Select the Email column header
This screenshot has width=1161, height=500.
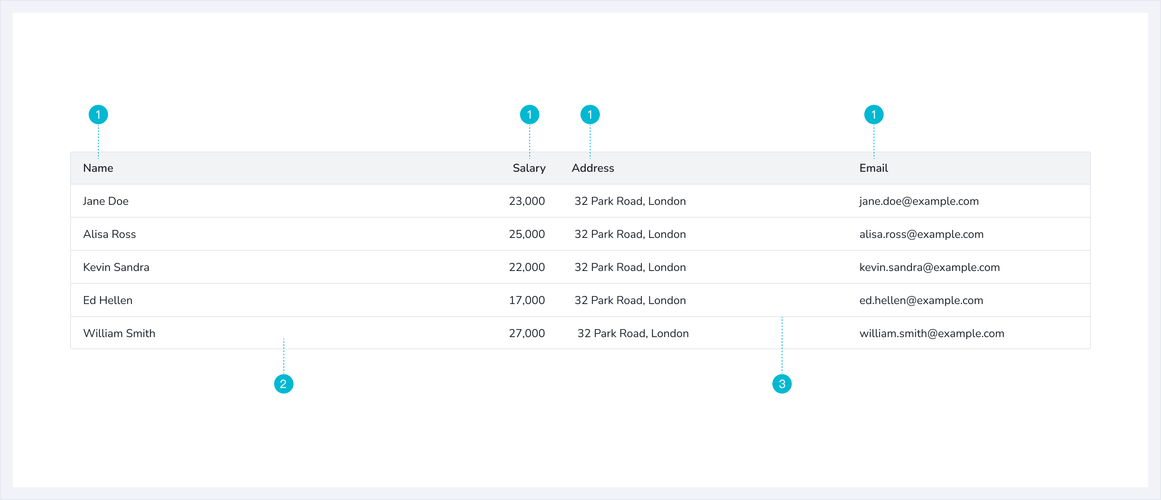pos(873,168)
